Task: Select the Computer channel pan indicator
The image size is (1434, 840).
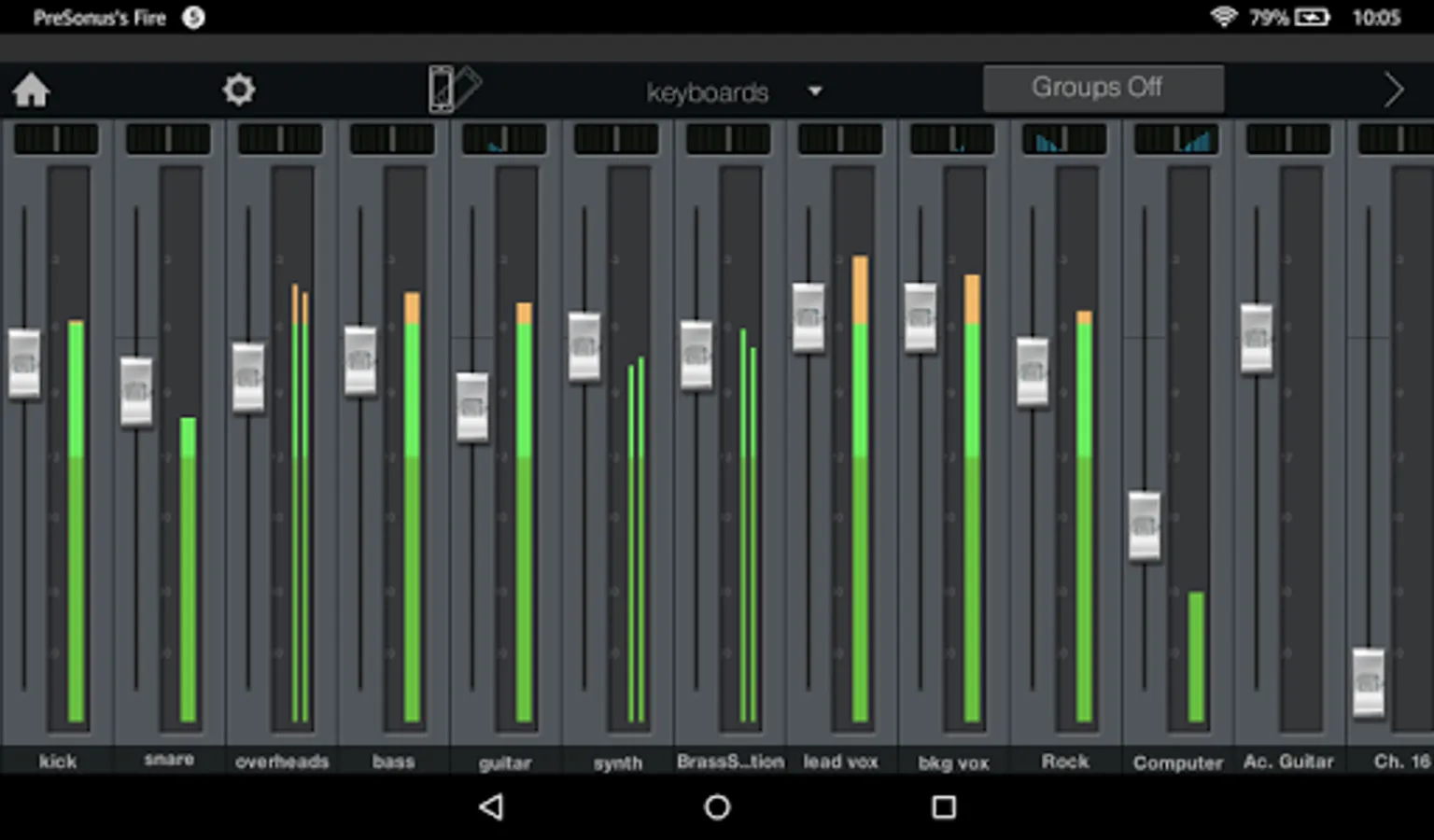Action: point(1176,139)
